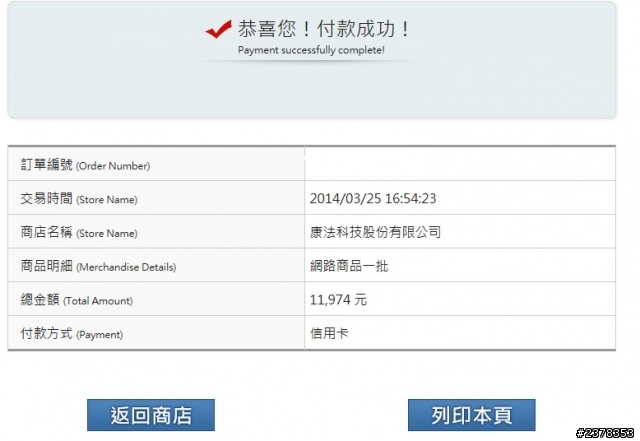Select payment method 信用卡
640x441 pixels.
tap(329, 333)
